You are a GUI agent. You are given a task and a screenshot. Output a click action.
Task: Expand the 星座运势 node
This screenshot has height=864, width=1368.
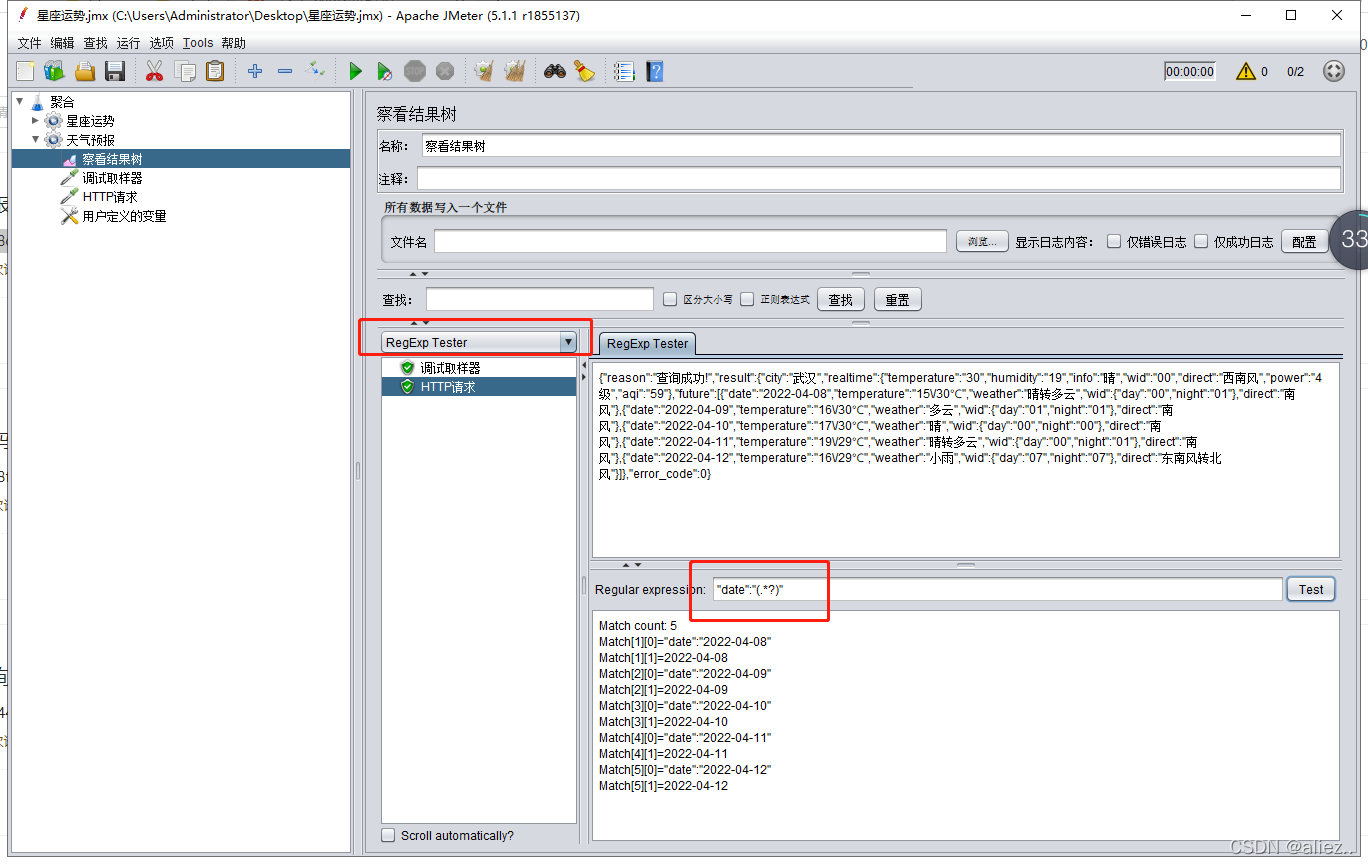[x=36, y=120]
